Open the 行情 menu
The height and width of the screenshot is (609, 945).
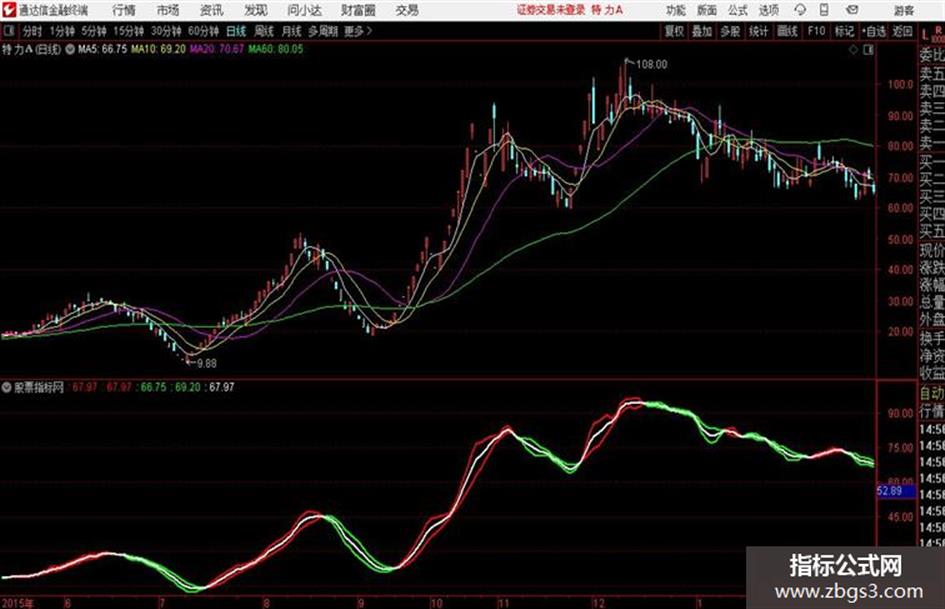click(x=124, y=10)
